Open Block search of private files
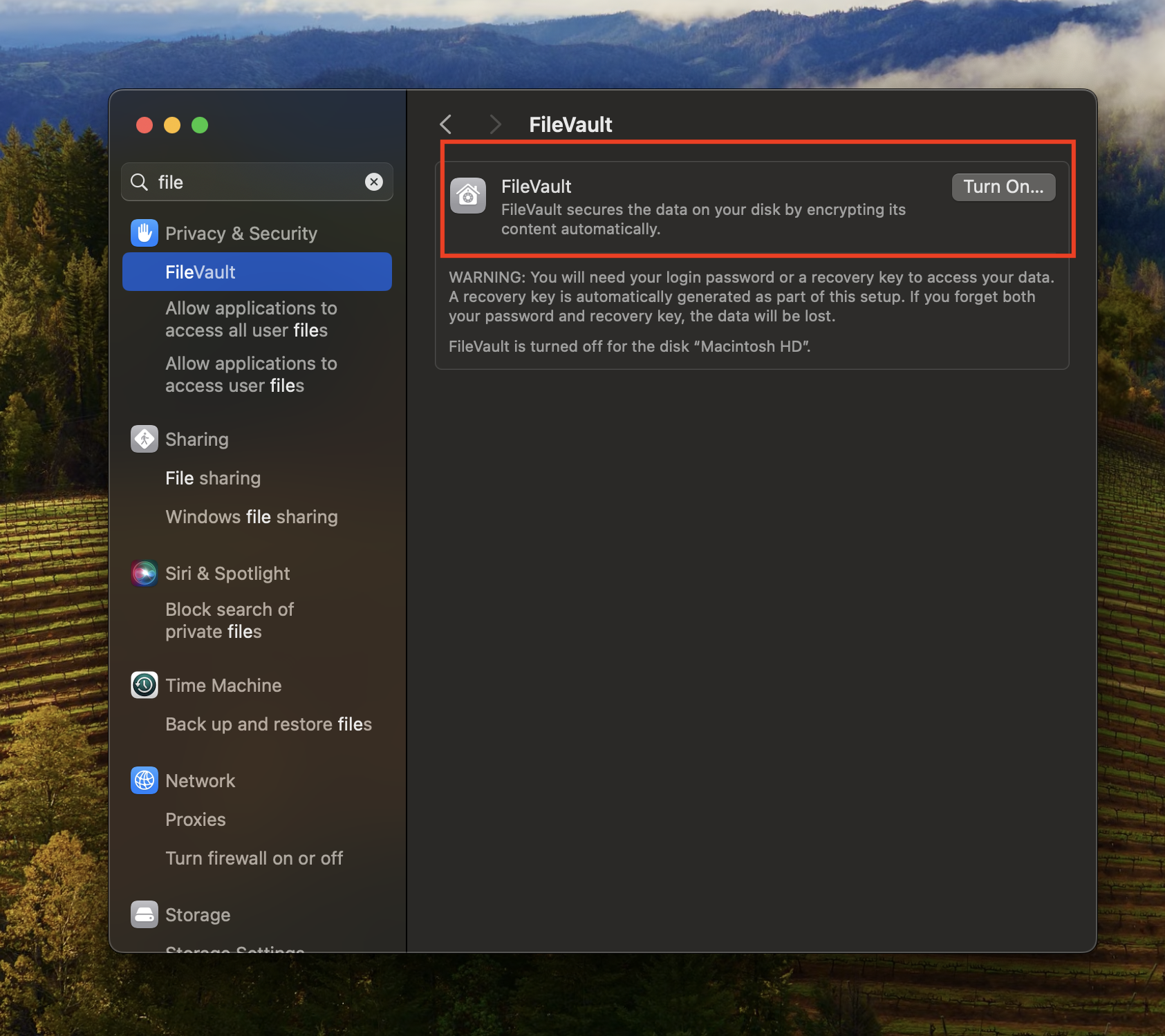Viewport: 1165px width, 1036px height. tap(230, 621)
